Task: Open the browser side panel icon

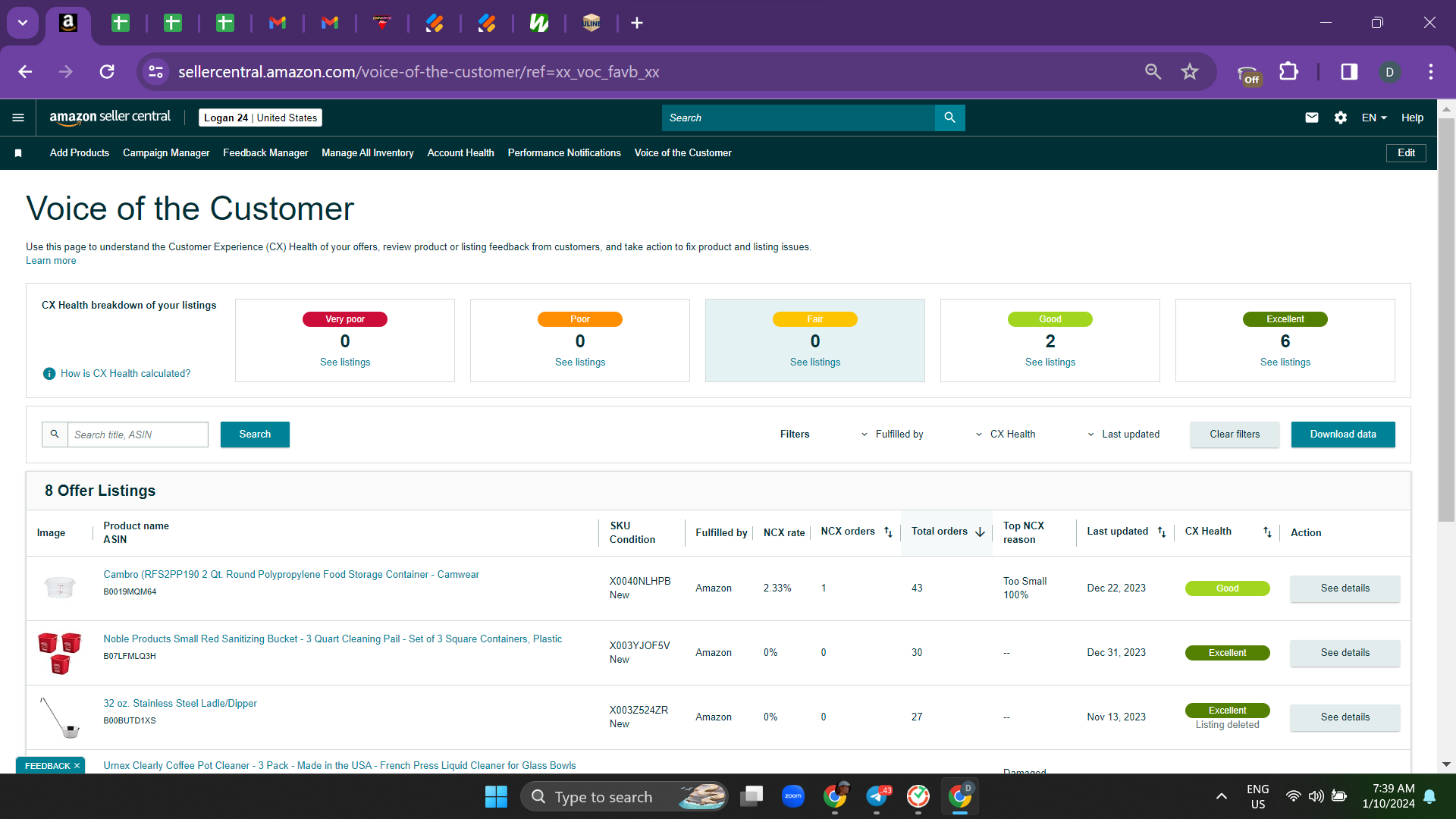Action: tap(1349, 72)
